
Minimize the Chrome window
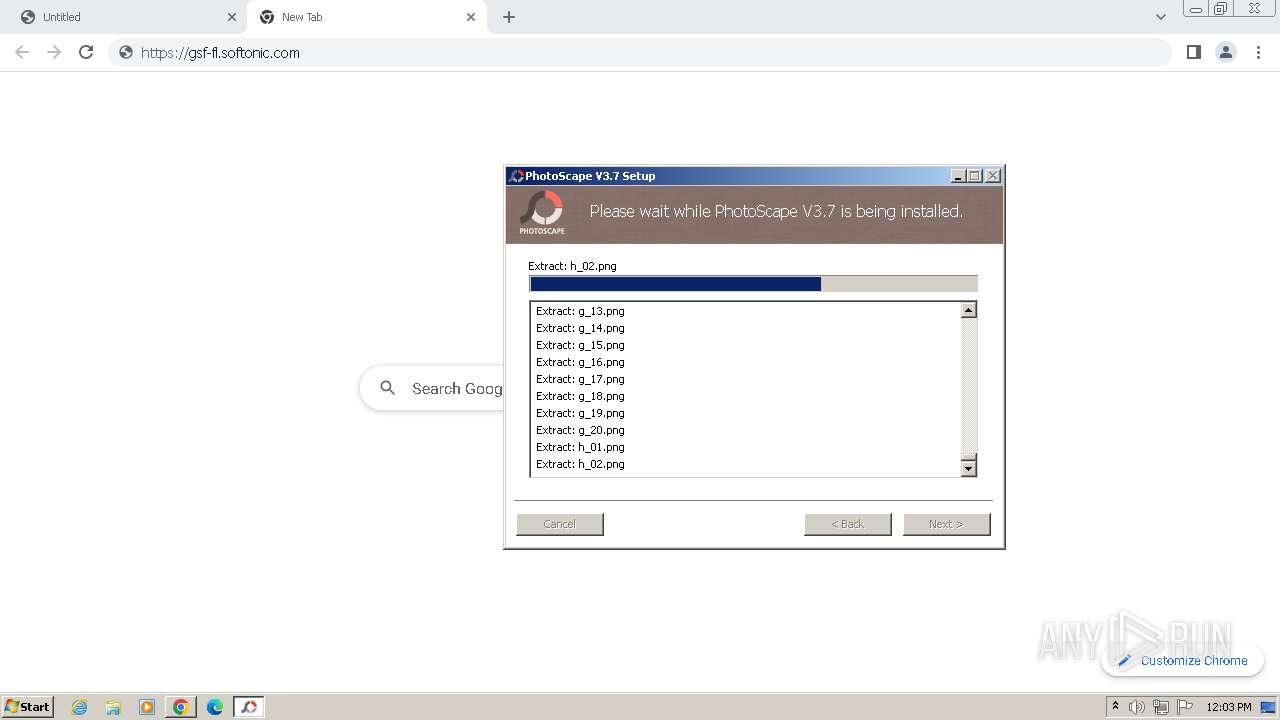[1196, 9]
